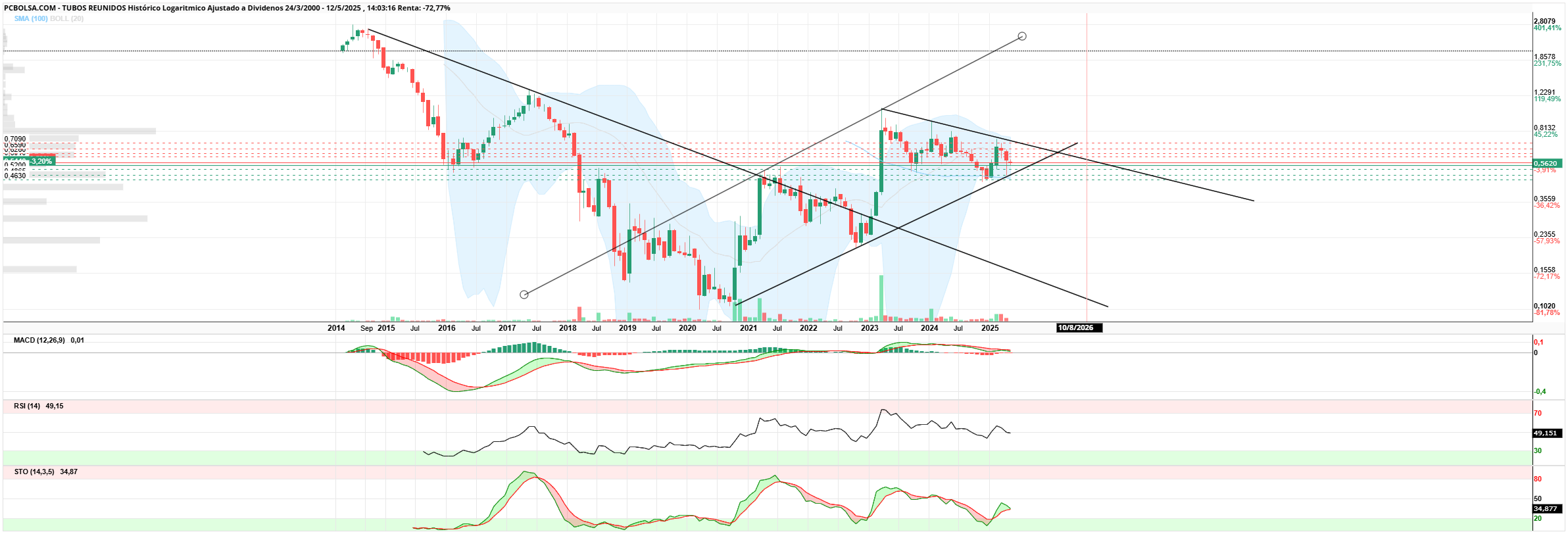1568x534 pixels.
Task: Click the MACD -0,4 axis label
Action: (1540, 391)
